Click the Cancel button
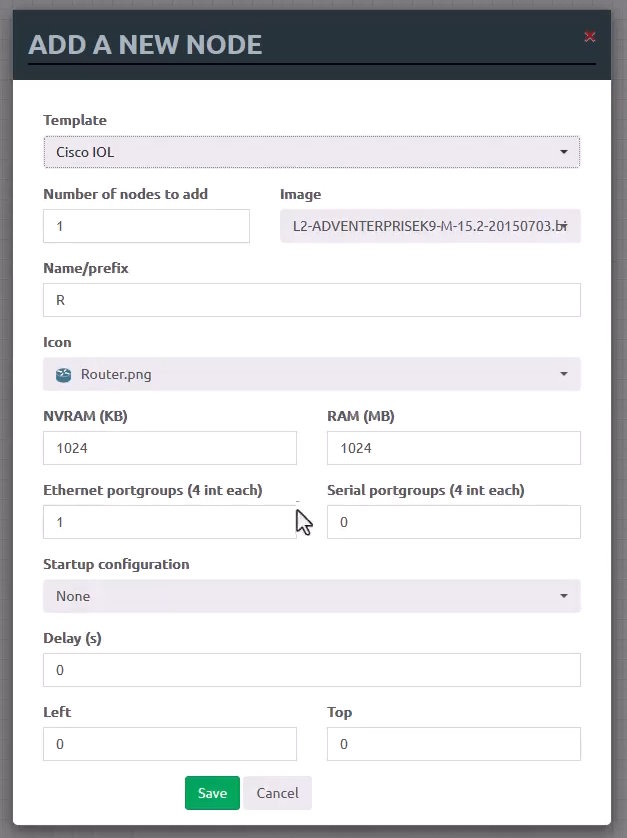The image size is (627, 838). (277, 793)
